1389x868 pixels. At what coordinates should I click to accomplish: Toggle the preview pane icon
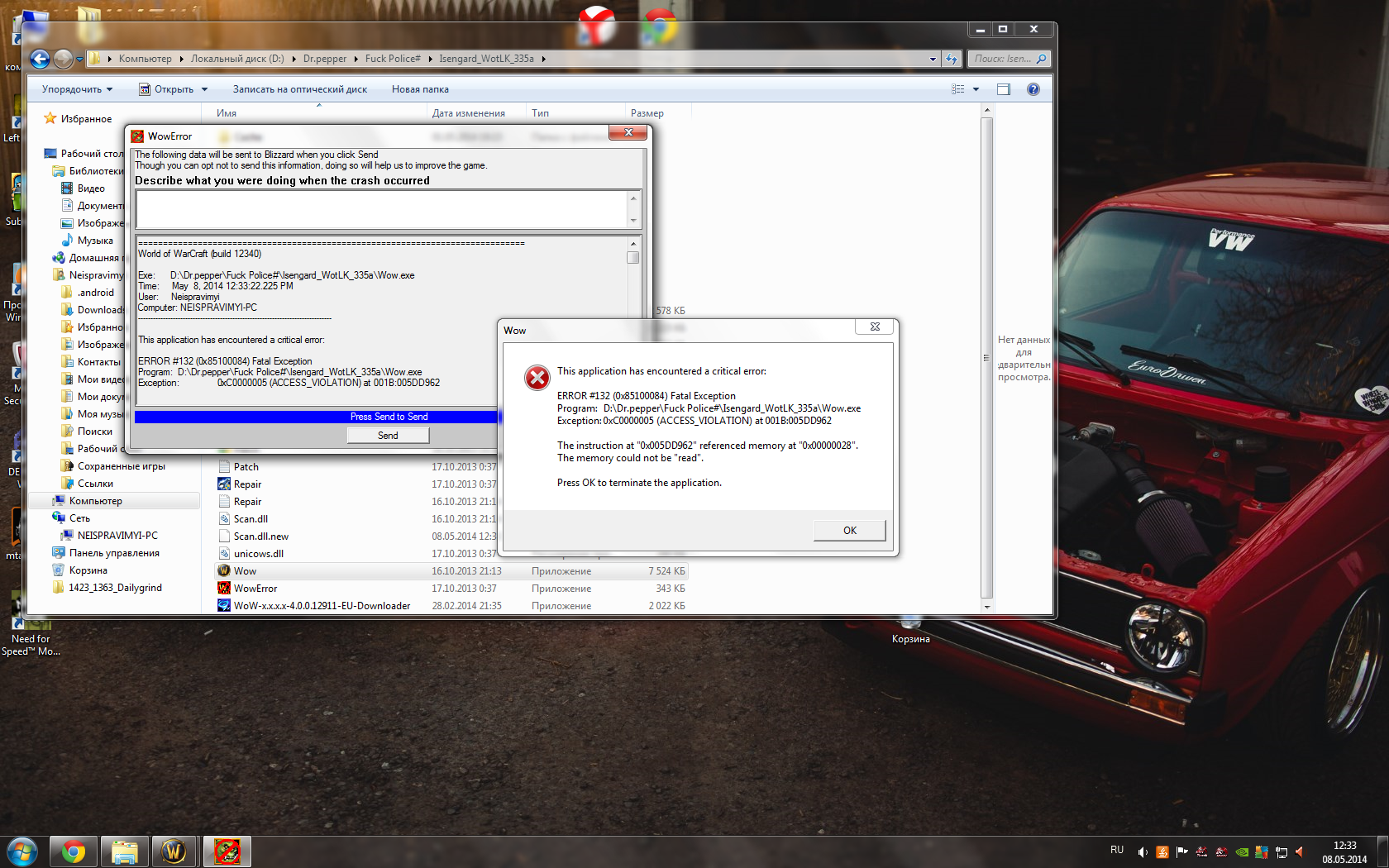[1004, 89]
